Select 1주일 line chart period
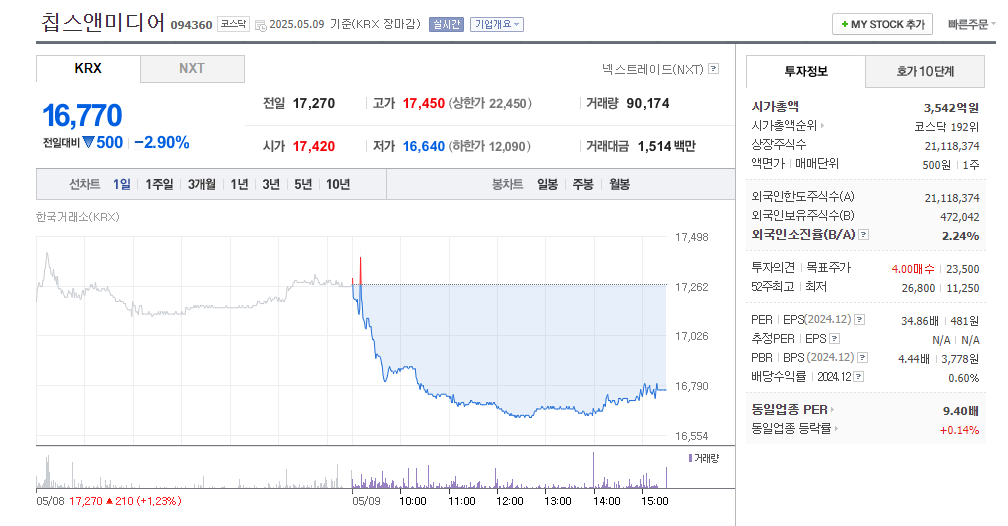This screenshot has height=526, width=1008. pyautogui.click(x=159, y=185)
